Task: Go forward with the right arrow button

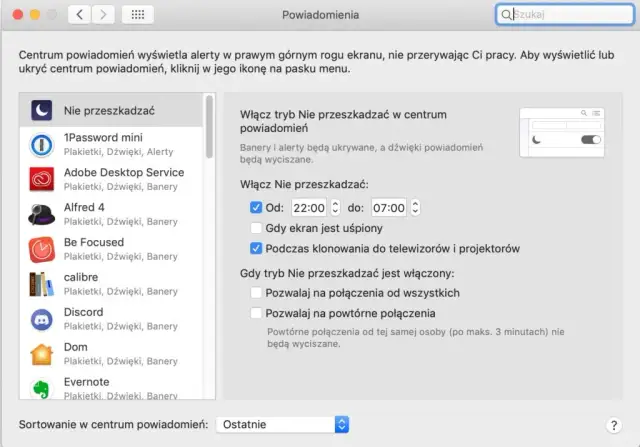Action: click(103, 15)
